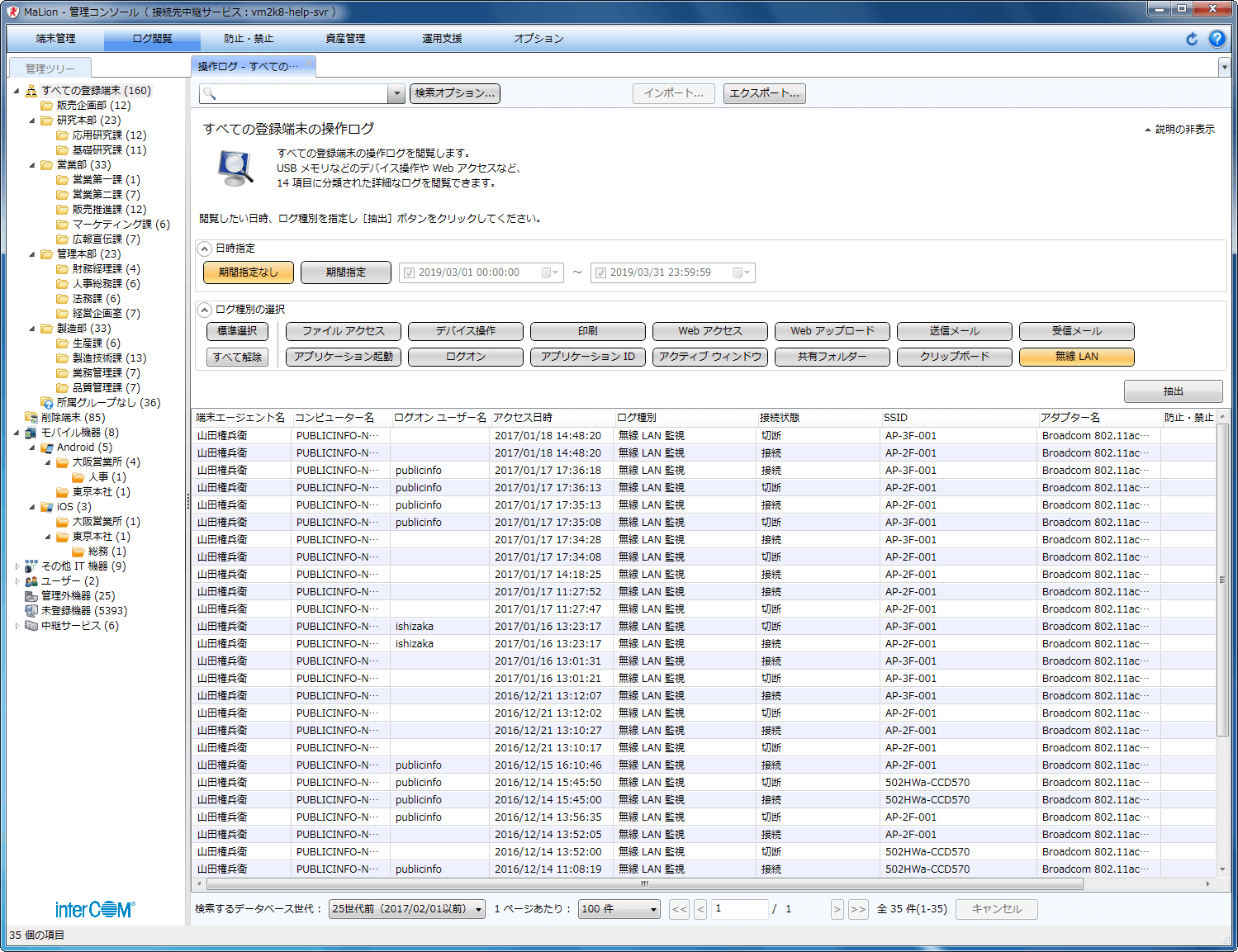
Task: Click the 管理外機器 (25) icon
Action: point(31,596)
